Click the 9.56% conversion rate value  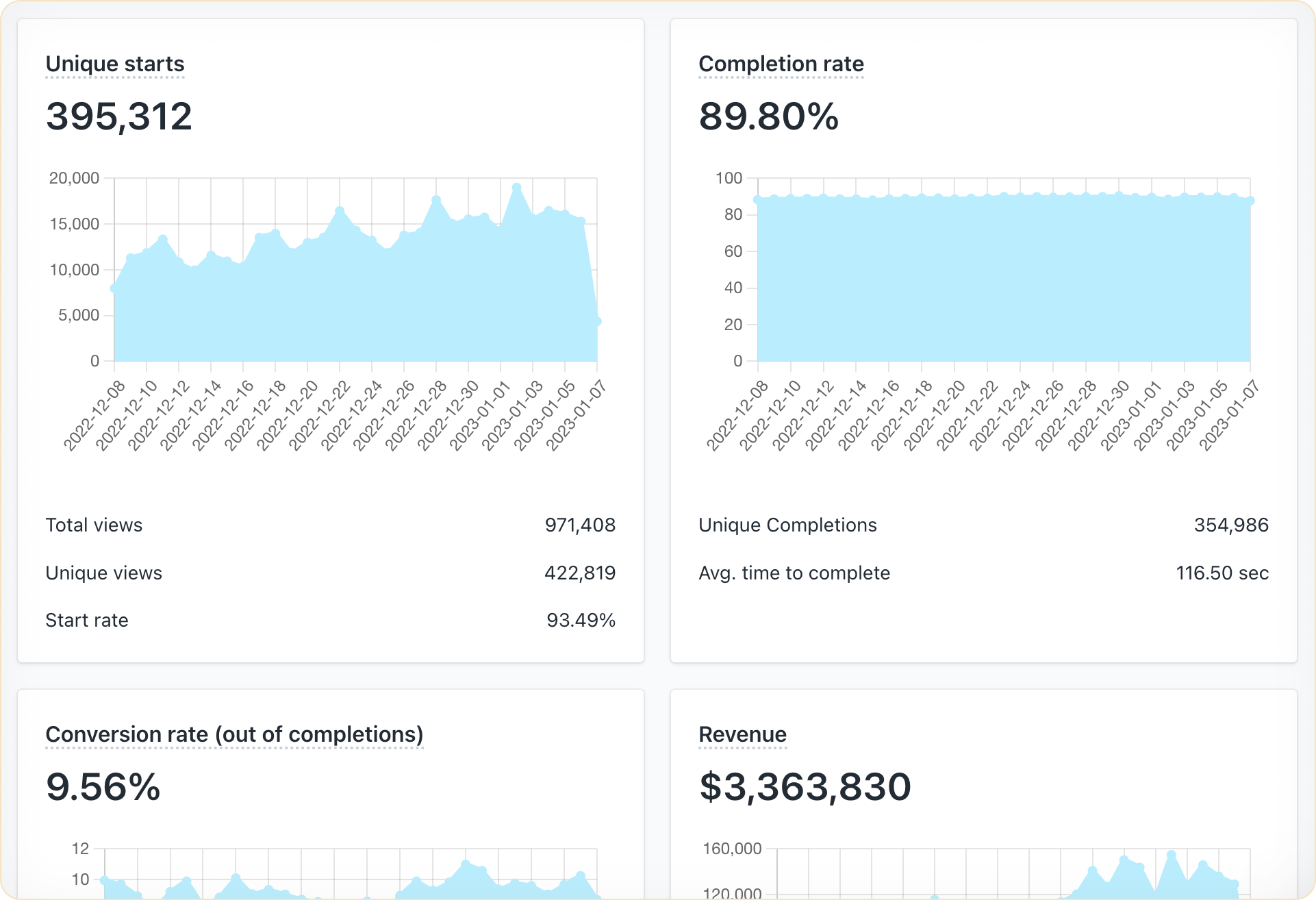tap(103, 787)
